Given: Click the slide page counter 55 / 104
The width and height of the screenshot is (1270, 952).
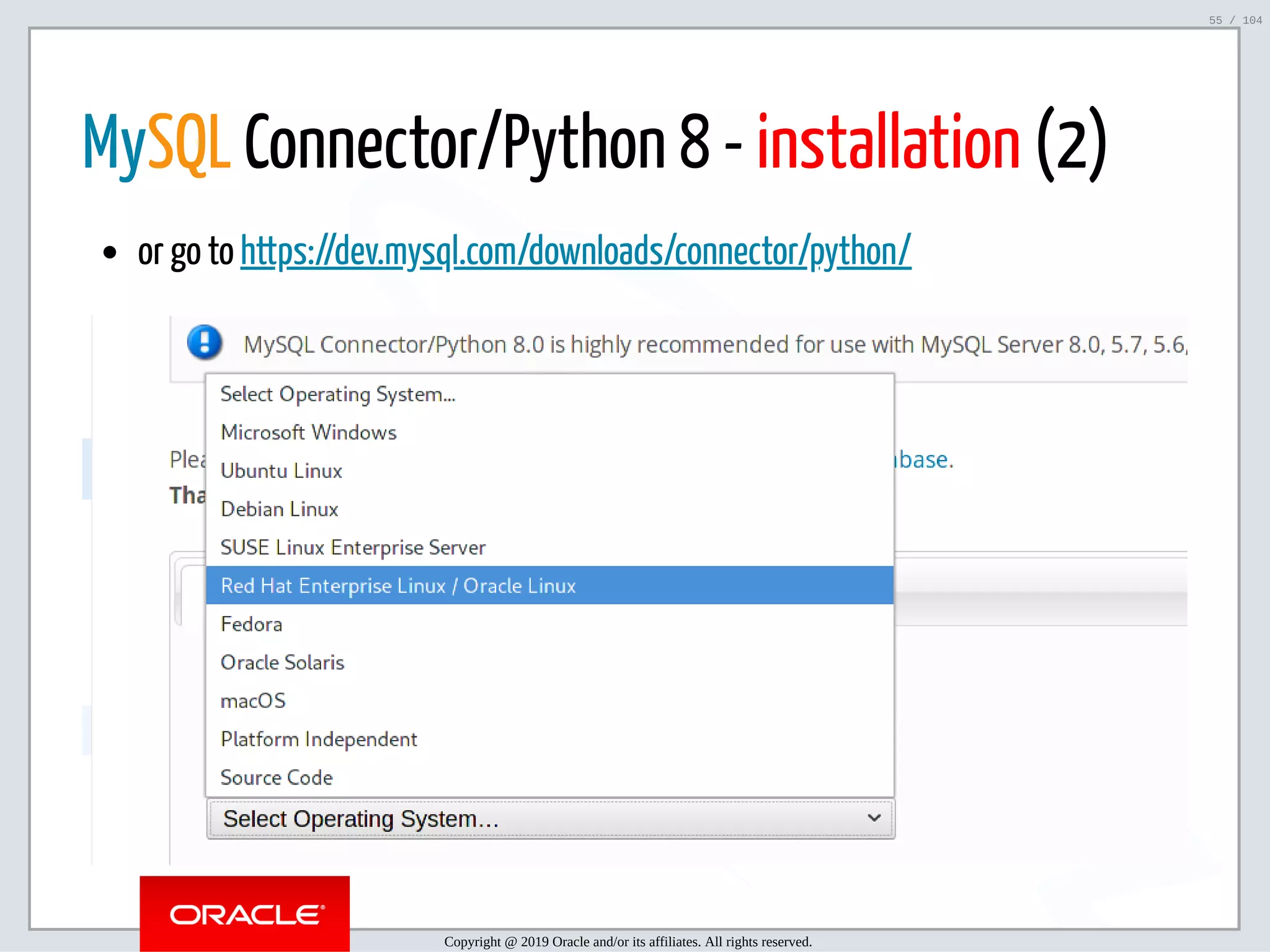Looking at the screenshot, I should coord(1235,20).
